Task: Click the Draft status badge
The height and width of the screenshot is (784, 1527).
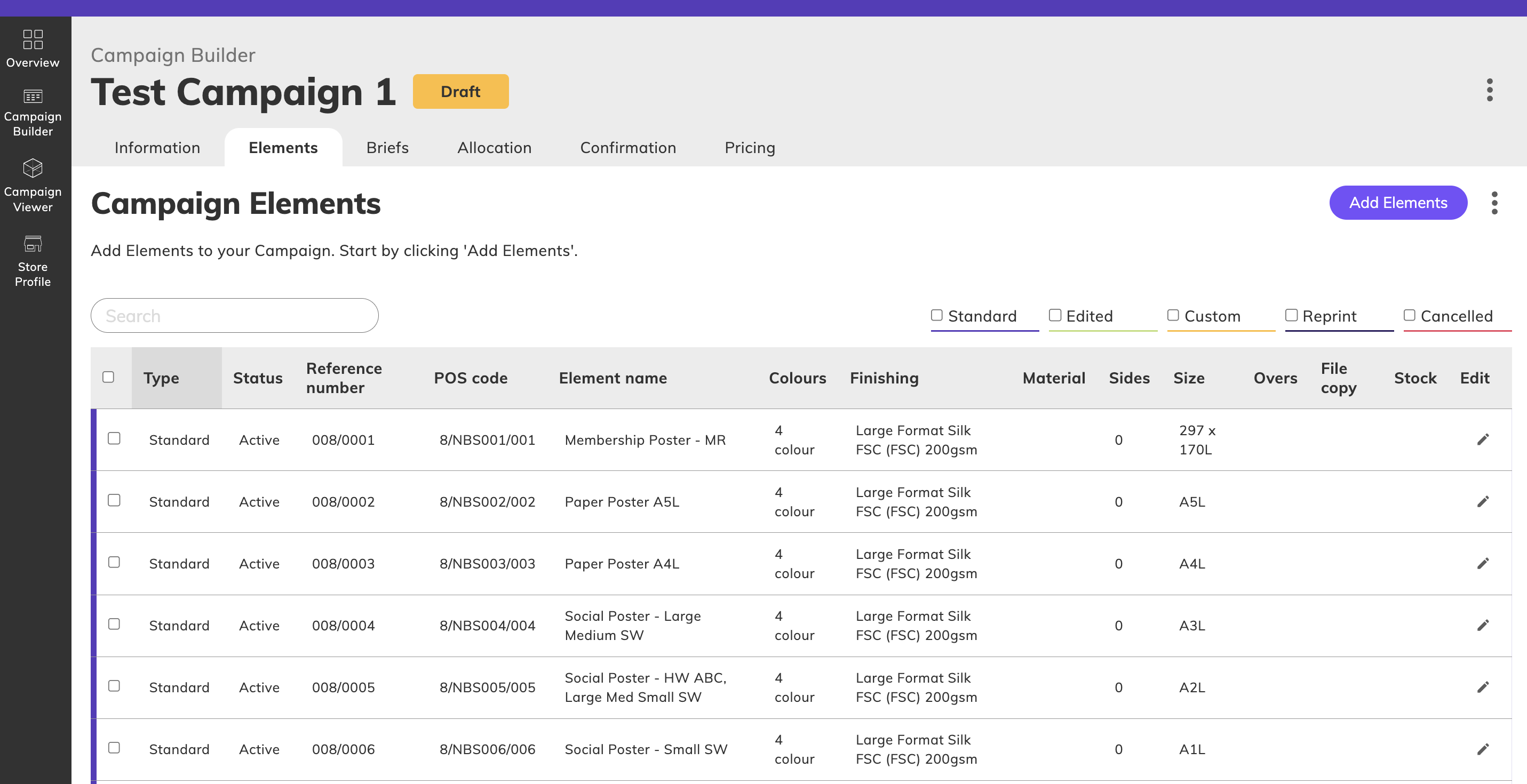Action: click(x=460, y=91)
